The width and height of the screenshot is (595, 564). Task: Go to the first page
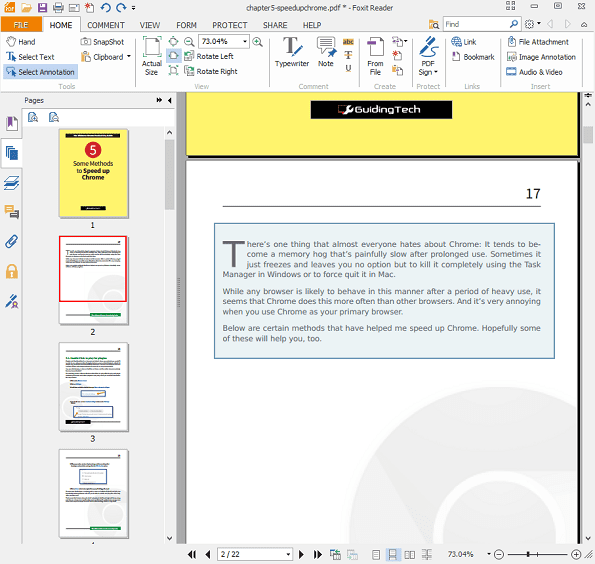pos(192,555)
